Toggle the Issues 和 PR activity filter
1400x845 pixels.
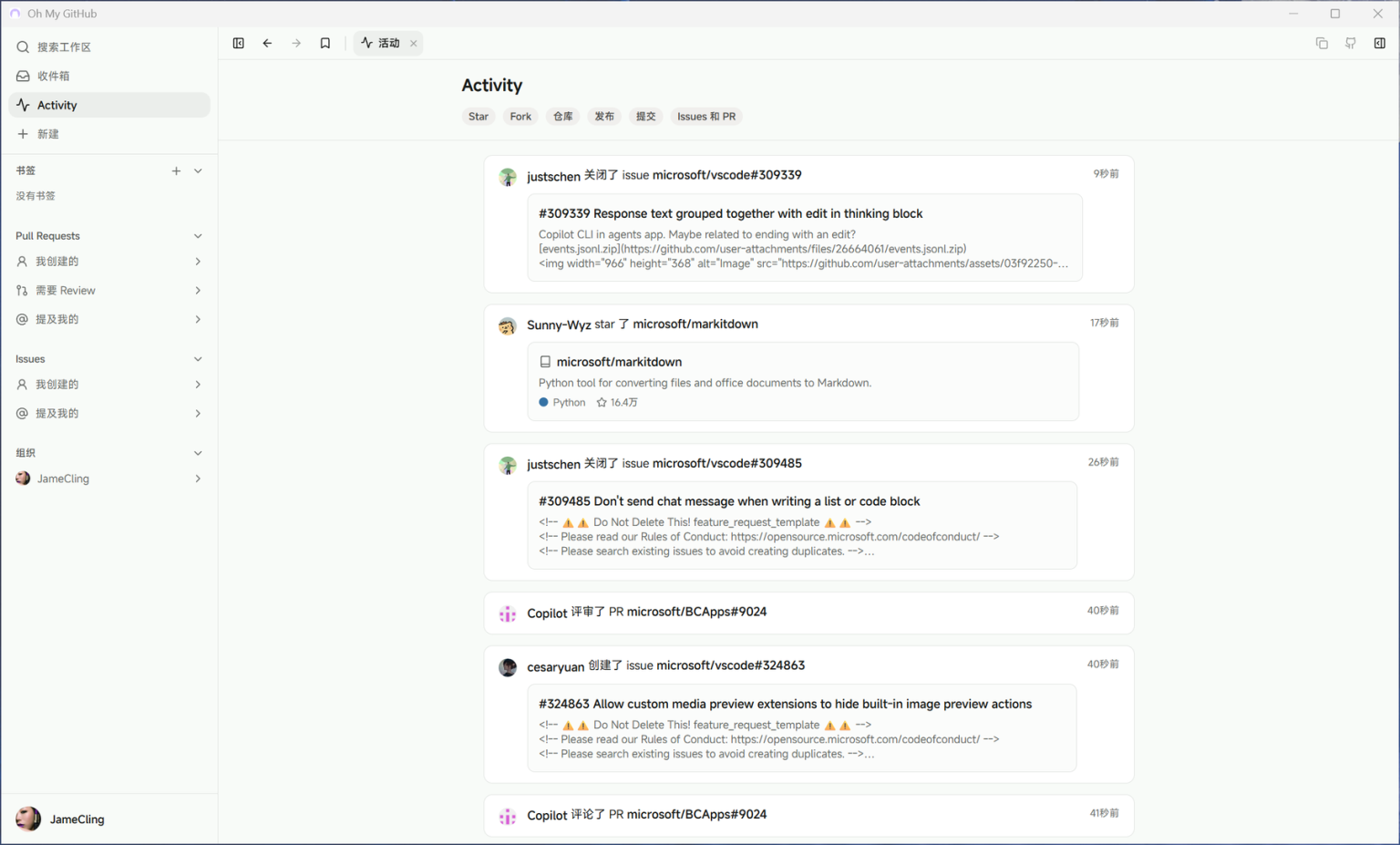pos(706,117)
